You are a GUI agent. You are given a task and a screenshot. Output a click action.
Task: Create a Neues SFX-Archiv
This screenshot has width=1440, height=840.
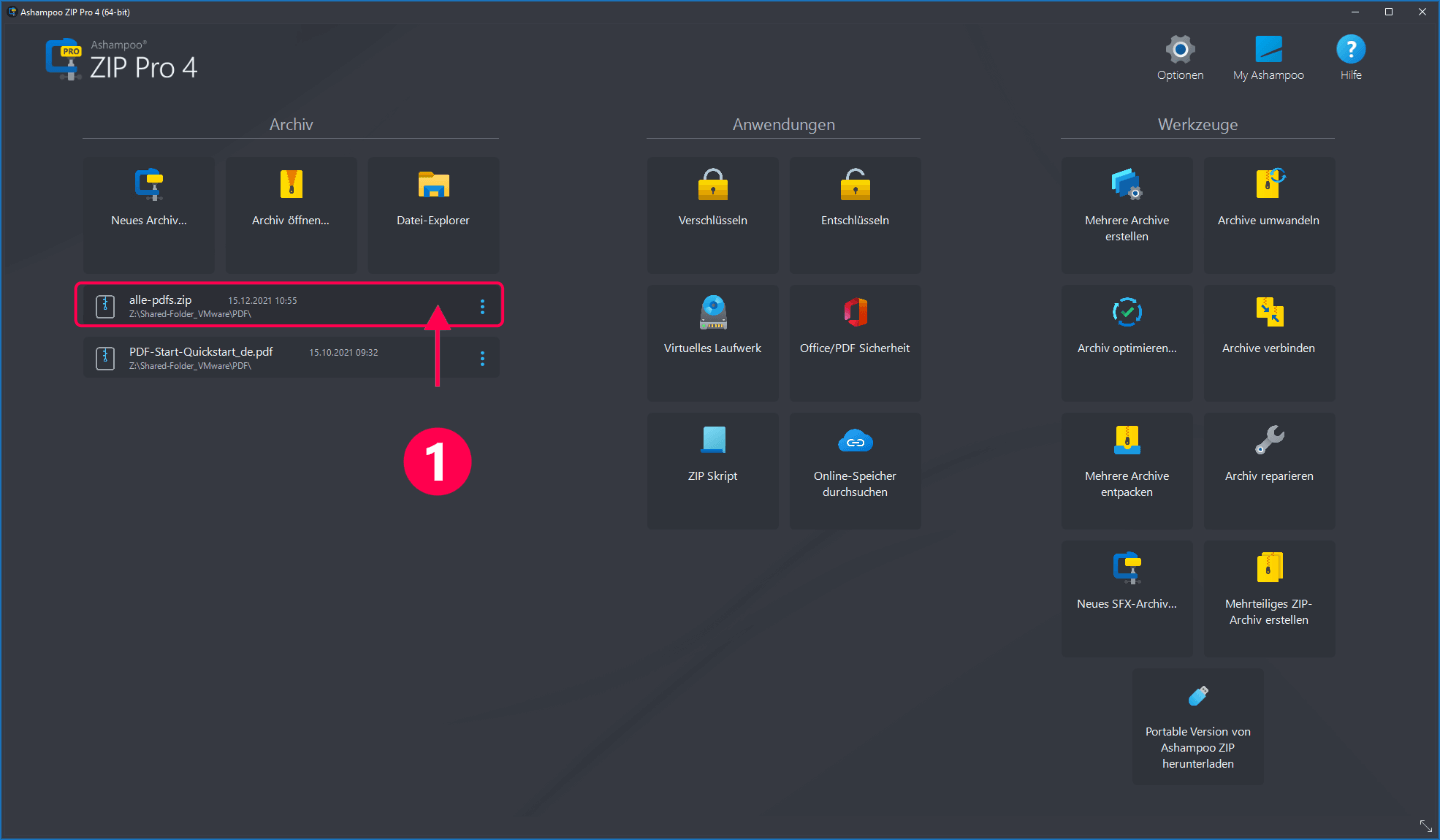pyautogui.click(x=1127, y=599)
